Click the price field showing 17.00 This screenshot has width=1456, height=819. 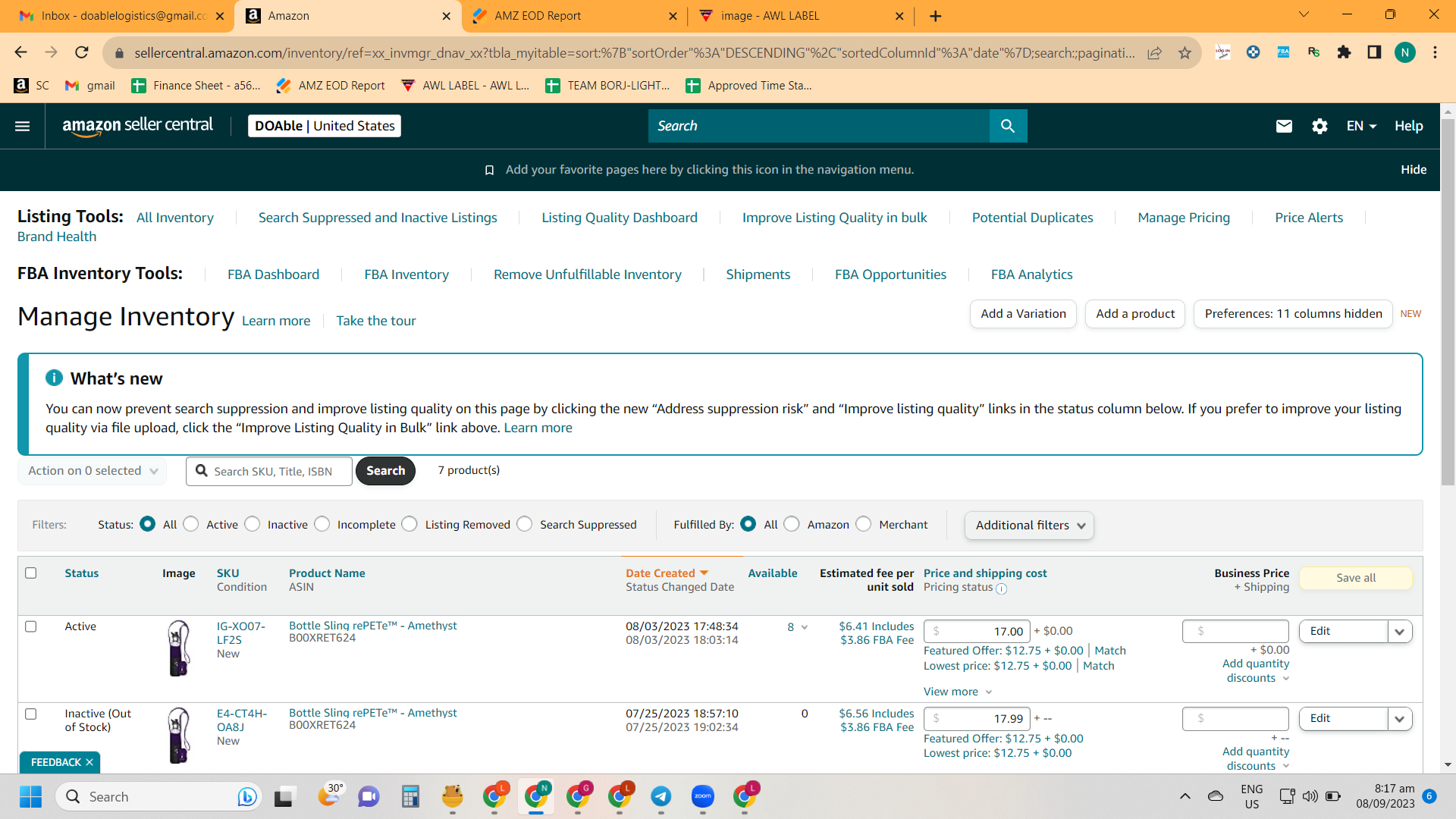[977, 632]
